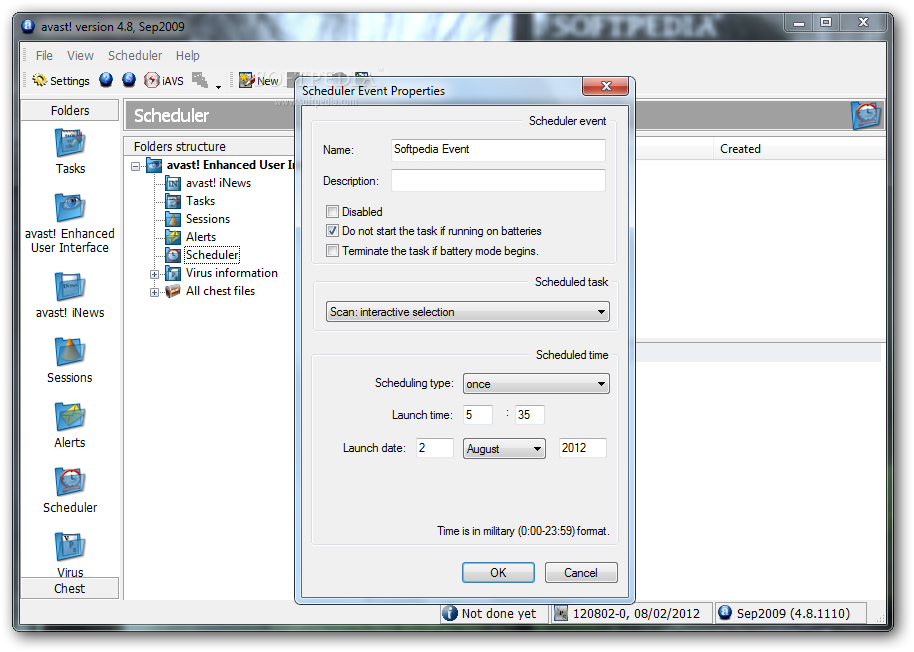Click program version status bar icon

725,613
